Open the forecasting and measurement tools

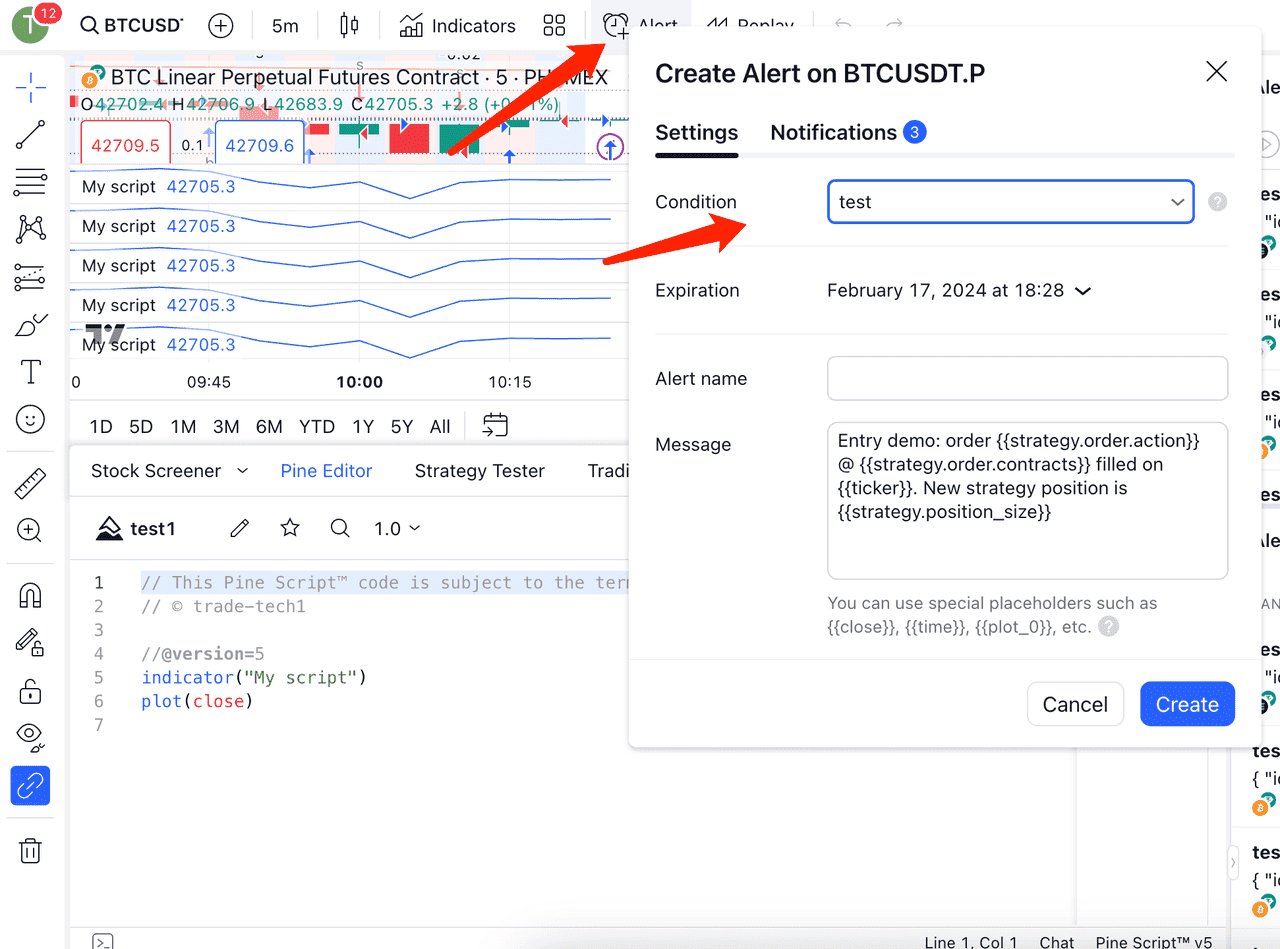tap(31, 277)
